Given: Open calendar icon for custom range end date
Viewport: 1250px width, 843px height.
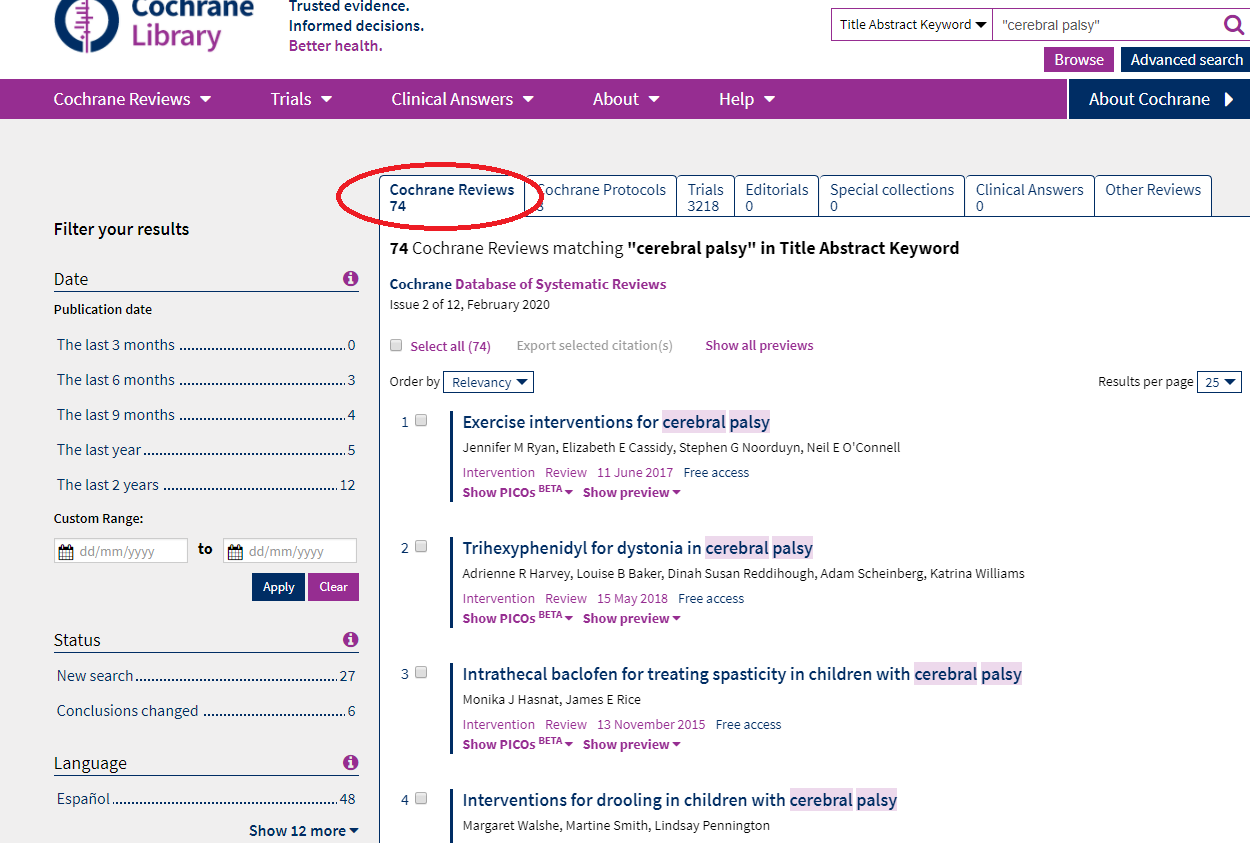Looking at the screenshot, I should [235, 551].
